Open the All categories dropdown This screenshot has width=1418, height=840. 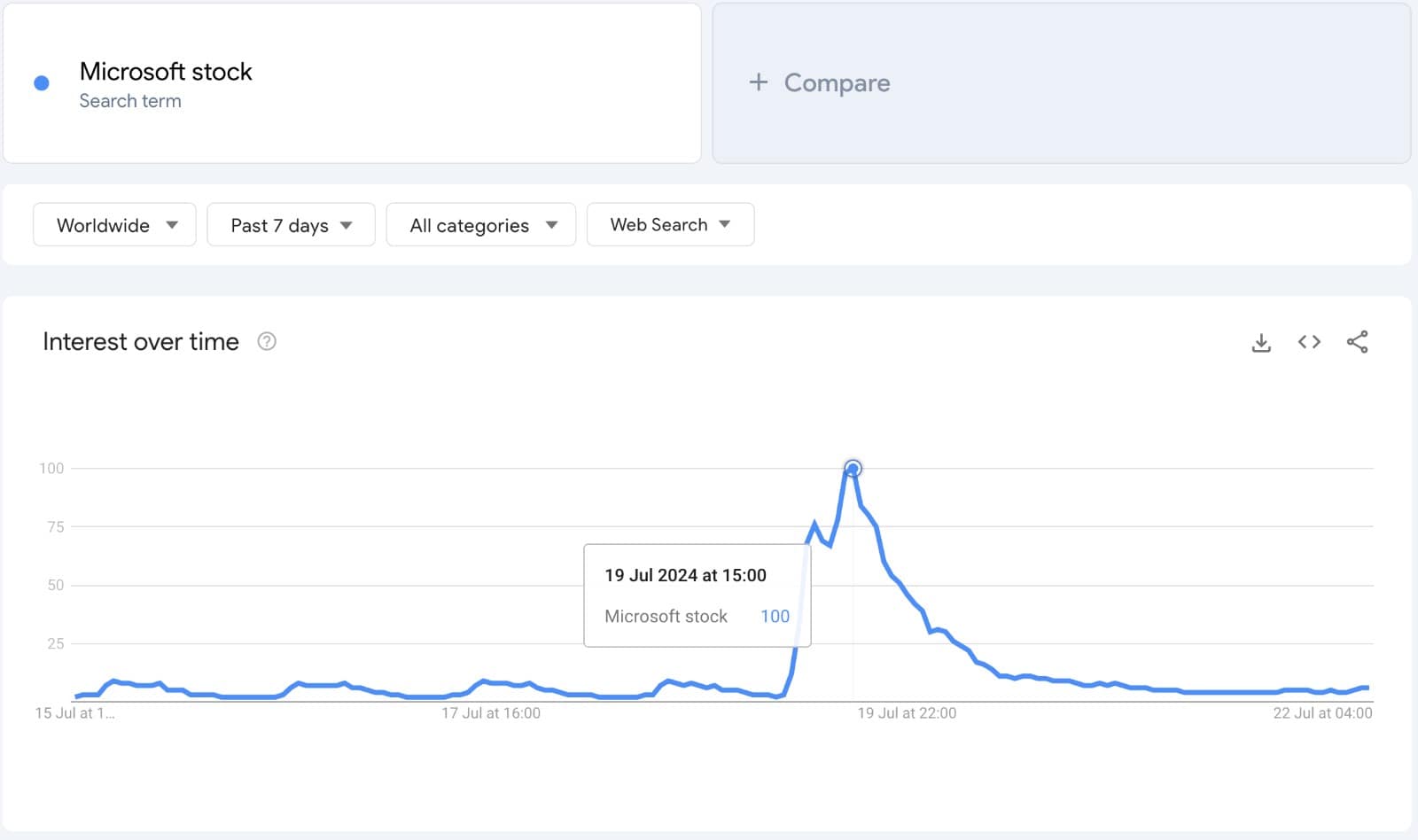(x=481, y=225)
